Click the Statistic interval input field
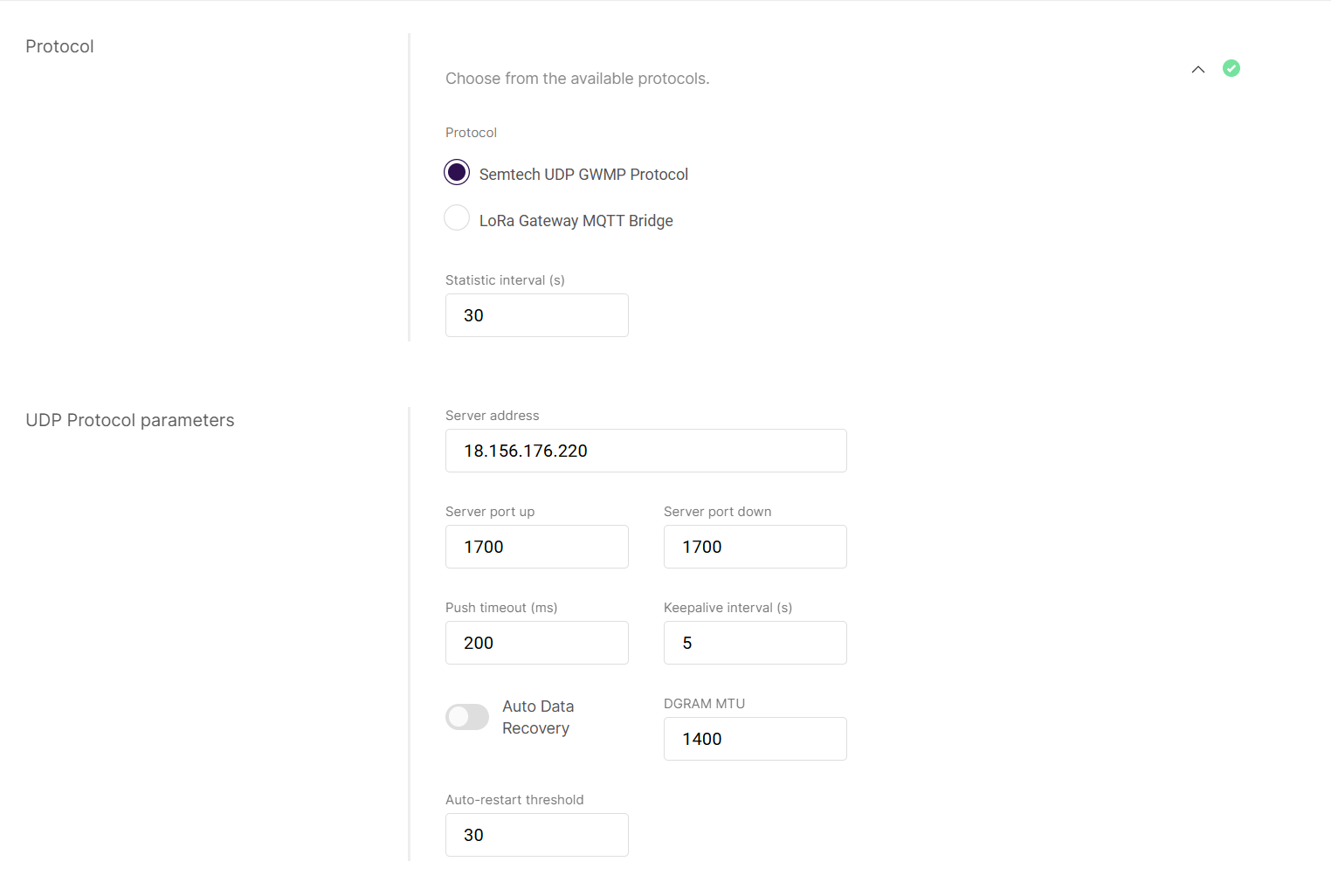Viewport: 1331px width, 896px height. pos(536,315)
